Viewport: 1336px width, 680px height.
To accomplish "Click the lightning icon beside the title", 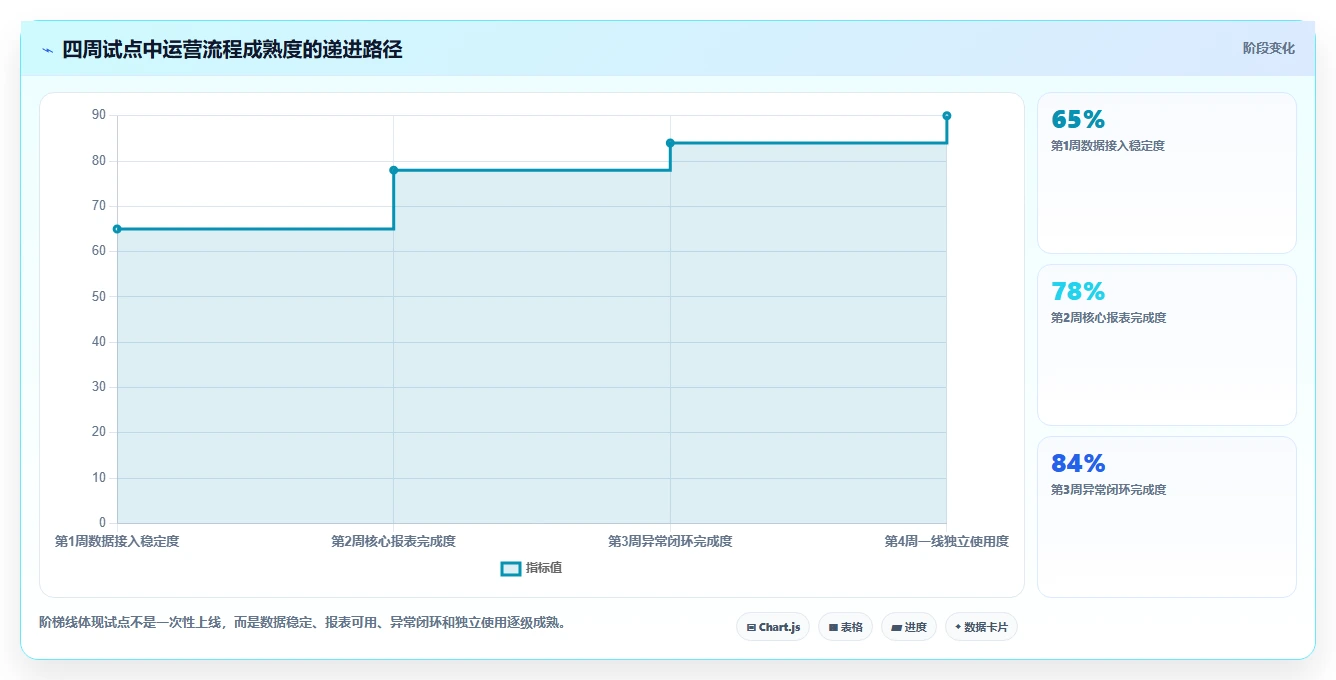I will [x=47, y=49].
